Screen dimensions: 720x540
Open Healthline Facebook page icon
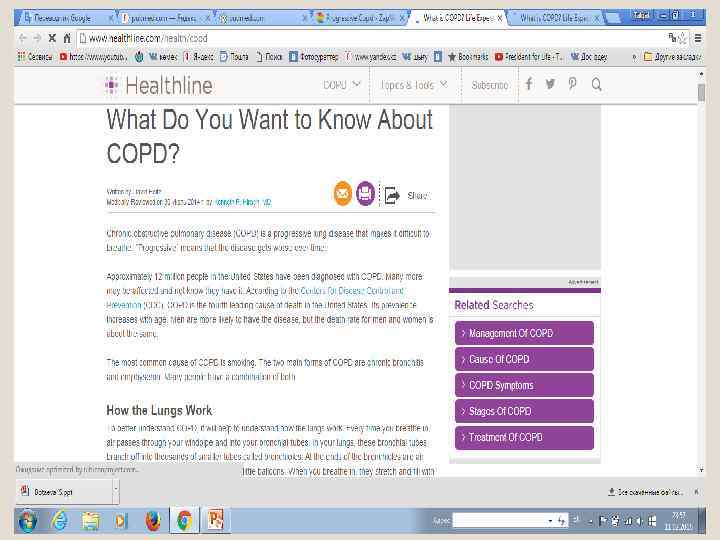[529, 84]
